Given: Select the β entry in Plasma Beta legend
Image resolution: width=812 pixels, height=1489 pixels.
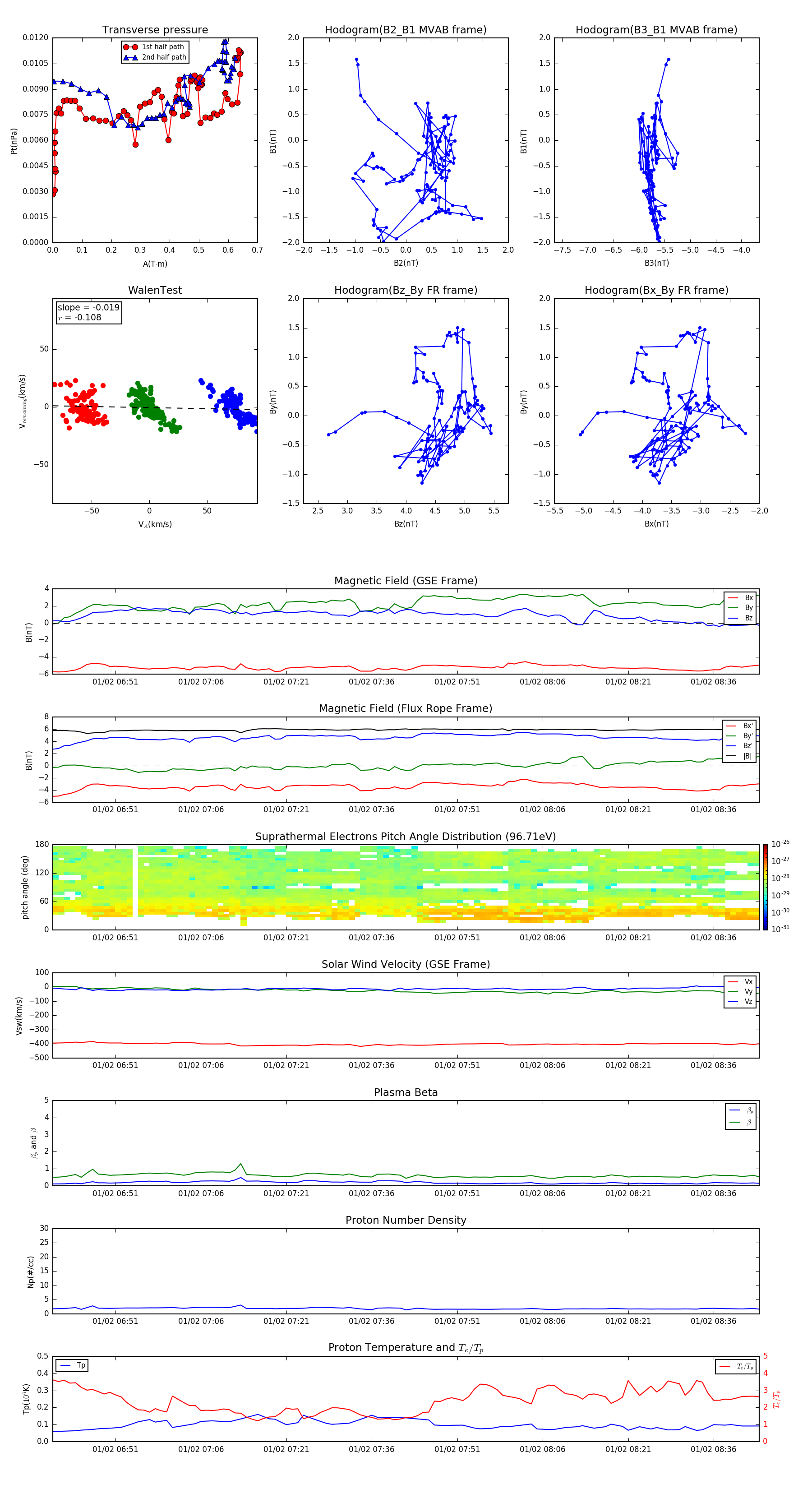Looking at the screenshot, I should tap(742, 1122).
